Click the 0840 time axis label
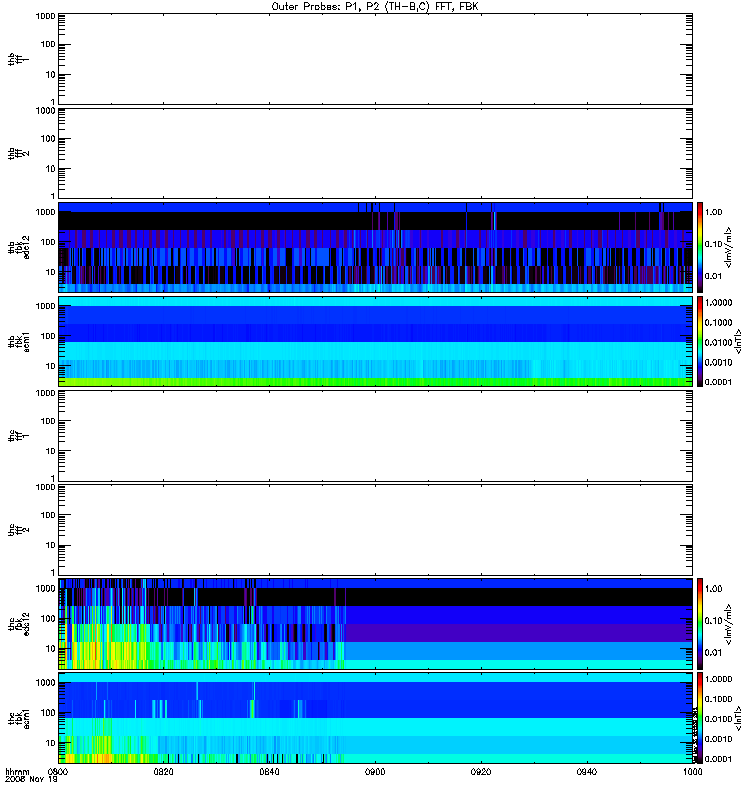Screen dimensions: 750x800 (x=269, y=772)
